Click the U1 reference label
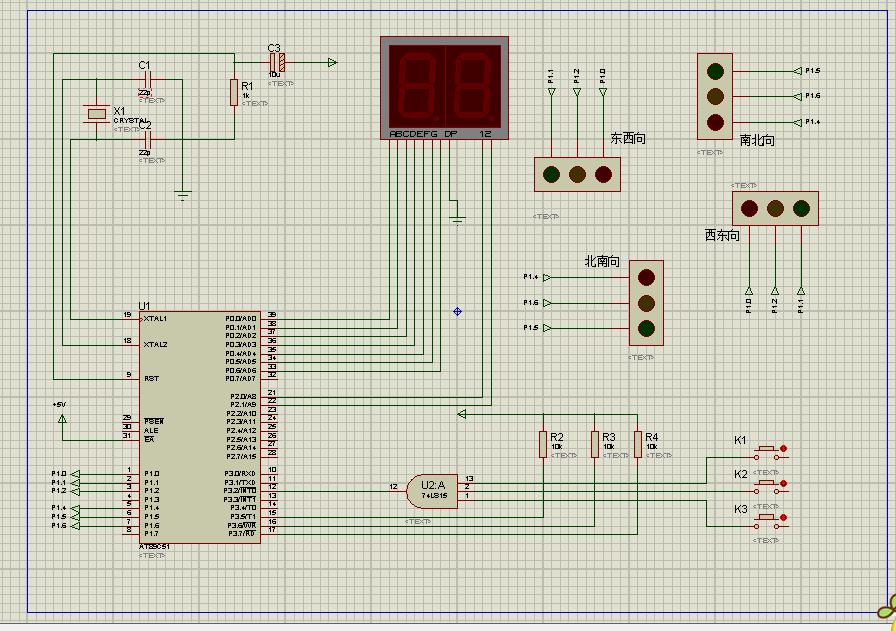896x631 pixels. 144,306
